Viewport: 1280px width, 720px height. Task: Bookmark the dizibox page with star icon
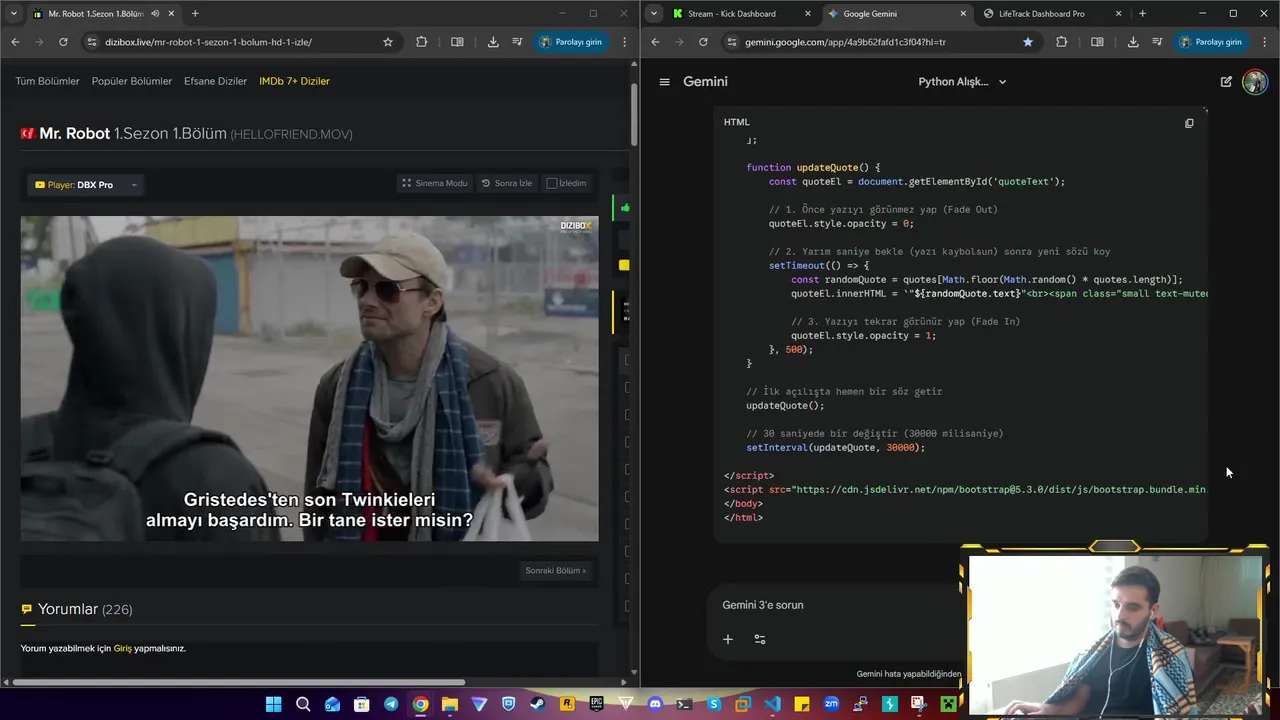click(388, 42)
